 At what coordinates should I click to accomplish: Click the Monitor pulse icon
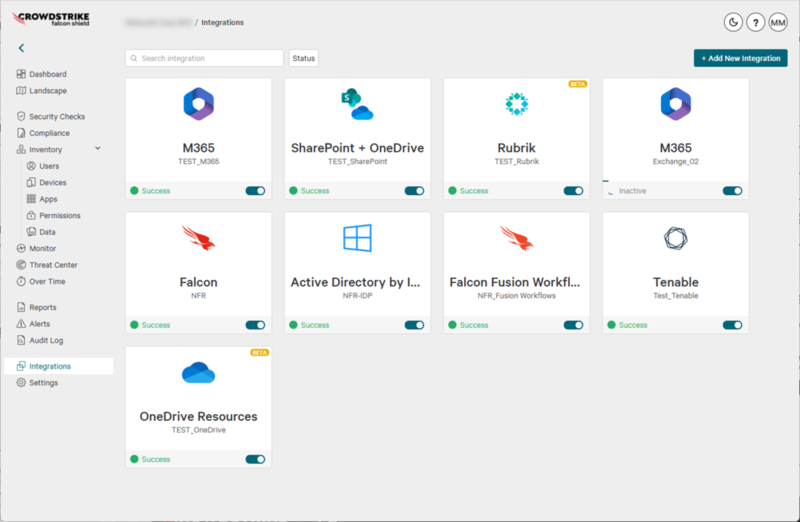tap(21, 248)
